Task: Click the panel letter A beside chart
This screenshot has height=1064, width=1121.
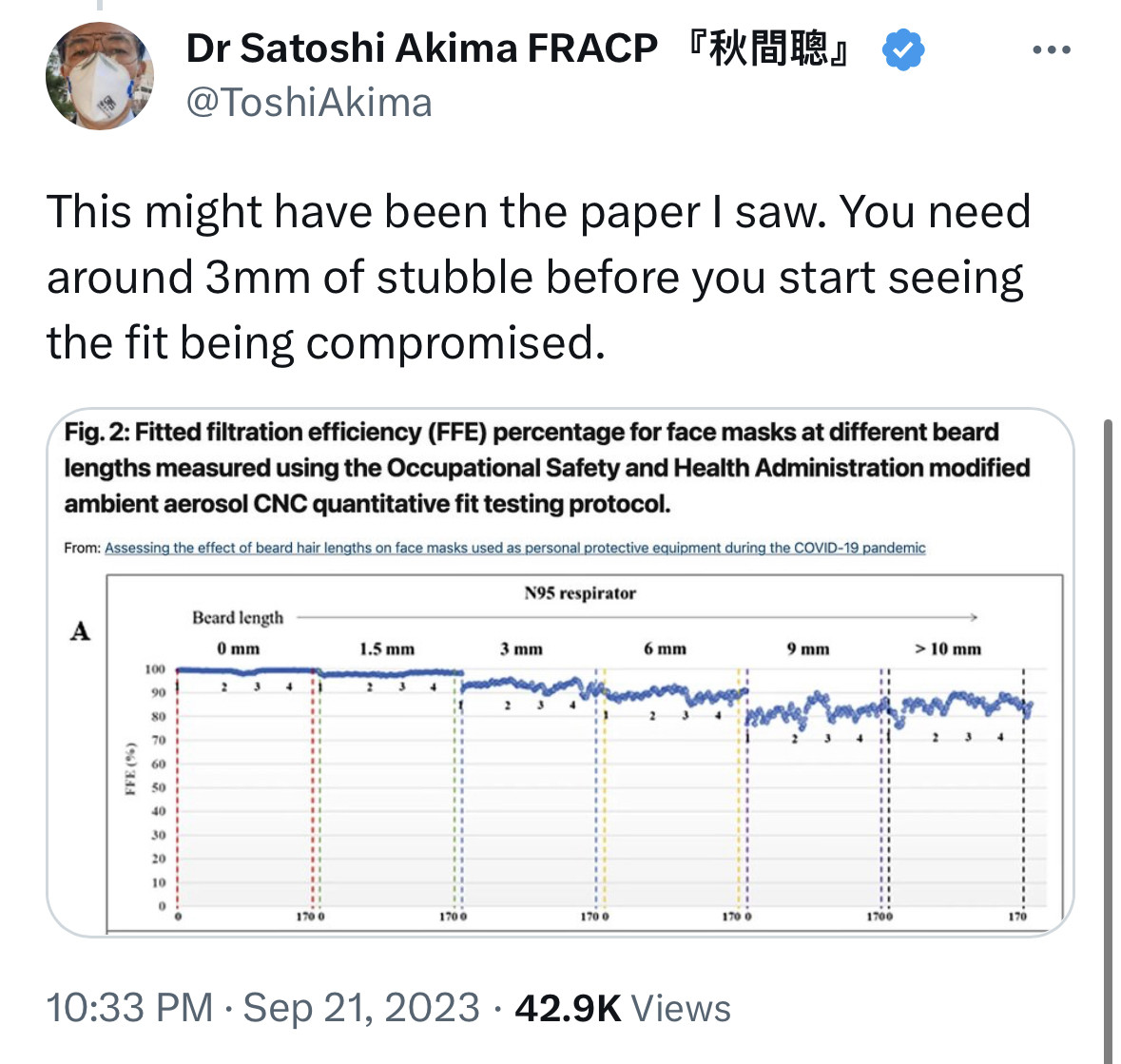Action: 80,631
